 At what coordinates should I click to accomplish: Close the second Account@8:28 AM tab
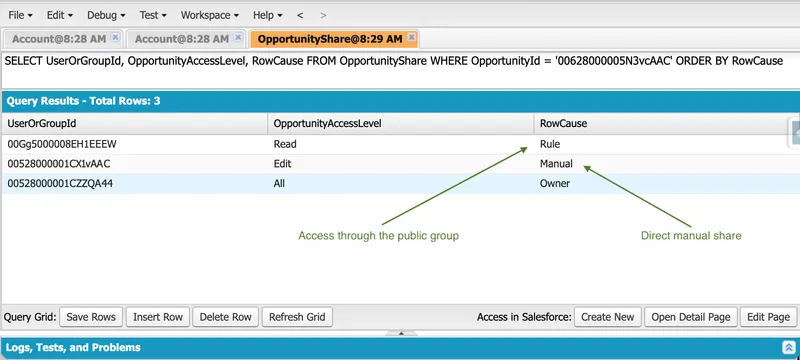pyautogui.click(x=238, y=37)
